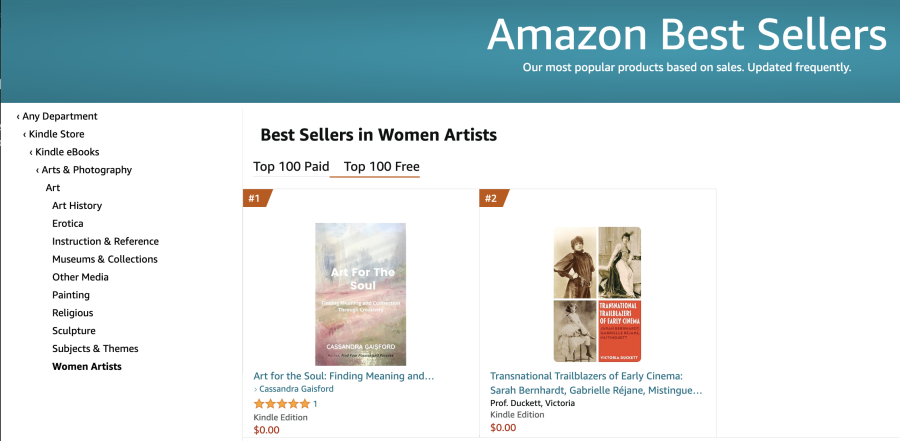Image resolution: width=900 pixels, height=441 pixels.
Task: Click the five-star rating for Art for the Soul
Action: click(281, 403)
